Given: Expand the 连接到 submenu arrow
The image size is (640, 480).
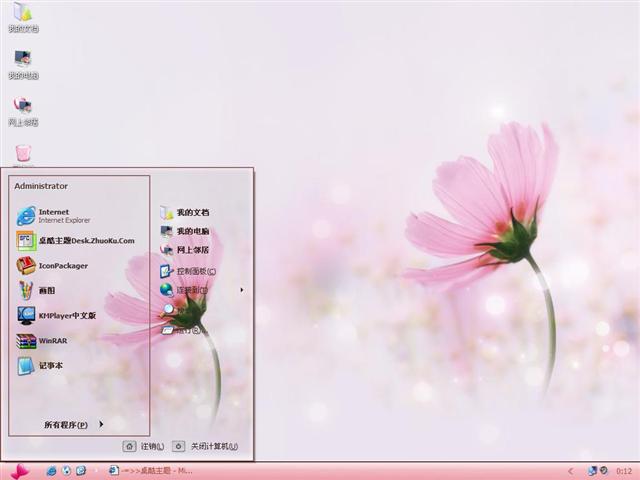Looking at the screenshot, I should 241,290.
